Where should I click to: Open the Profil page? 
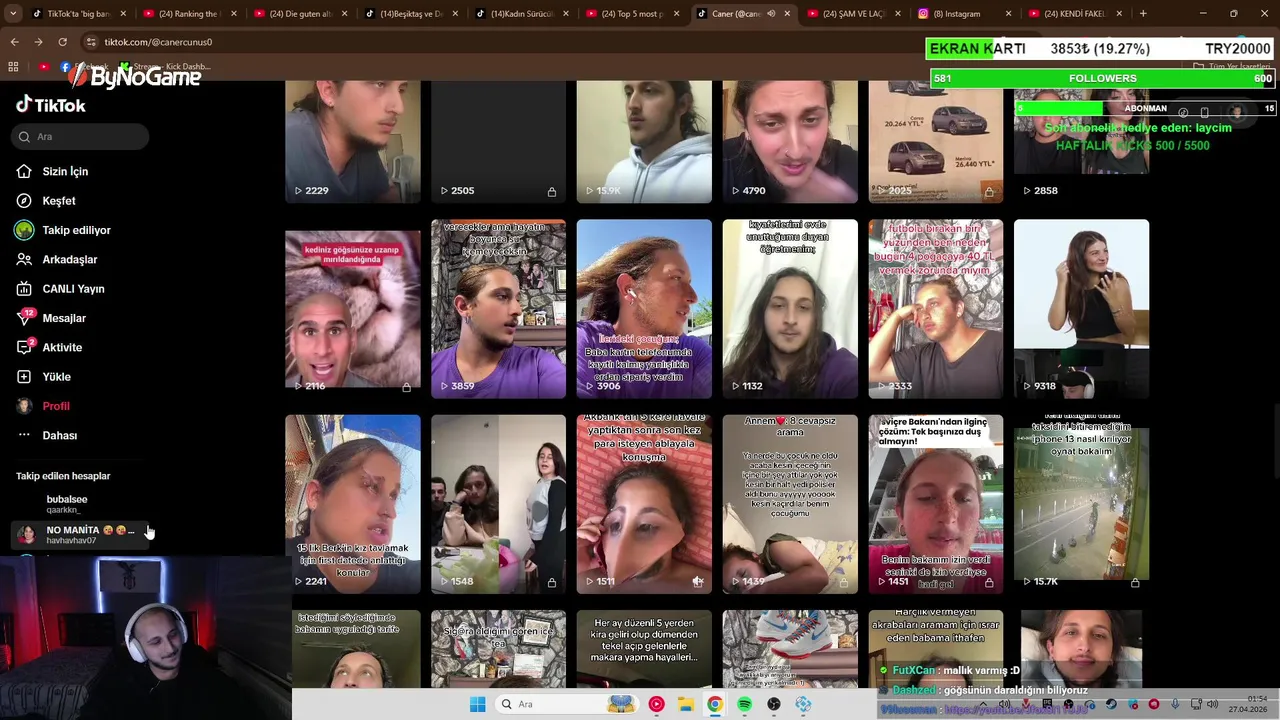[43, 406]
